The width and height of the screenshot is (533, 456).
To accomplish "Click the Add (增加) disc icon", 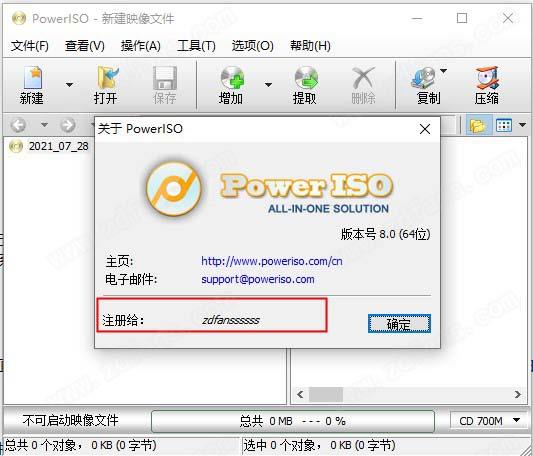I will (x=232, y=78).
